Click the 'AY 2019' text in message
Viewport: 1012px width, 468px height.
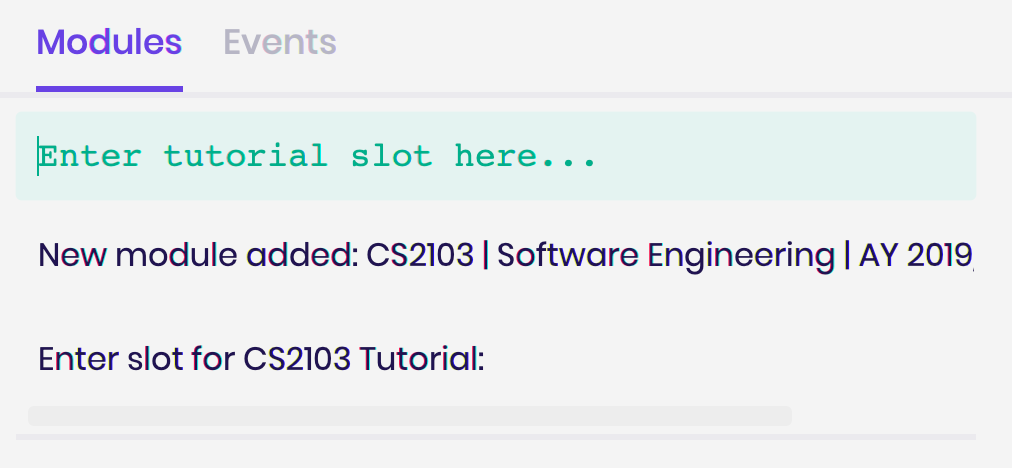(x=915, y=256)
